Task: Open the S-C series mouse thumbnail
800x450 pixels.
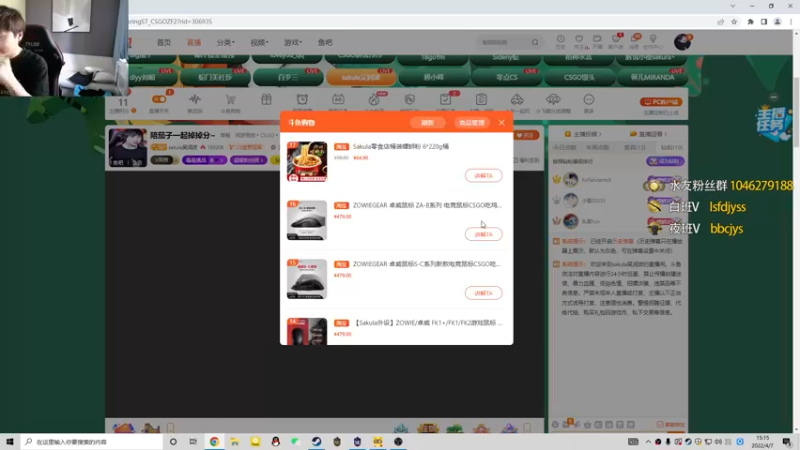Action: 307,279
